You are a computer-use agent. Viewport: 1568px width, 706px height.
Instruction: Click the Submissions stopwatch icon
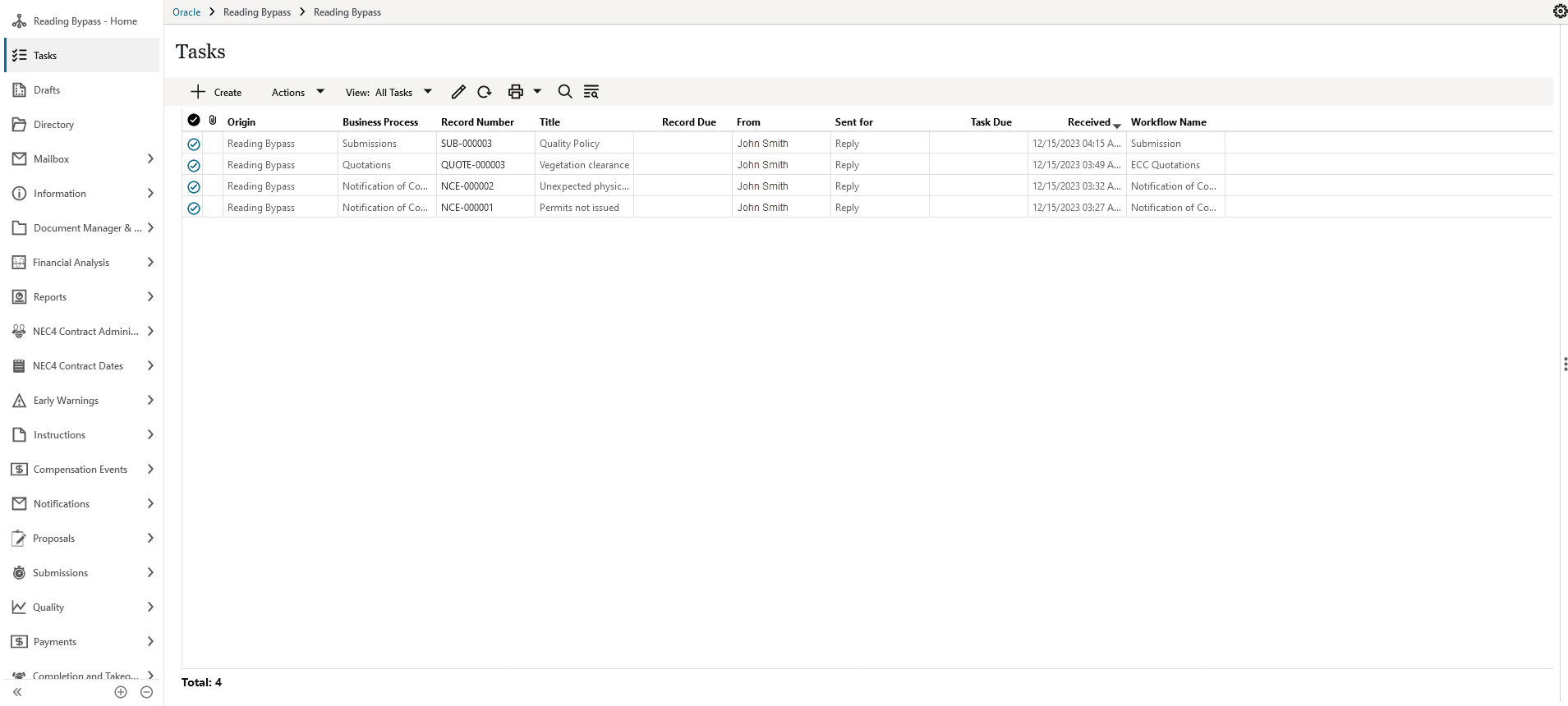pos(20,573)
